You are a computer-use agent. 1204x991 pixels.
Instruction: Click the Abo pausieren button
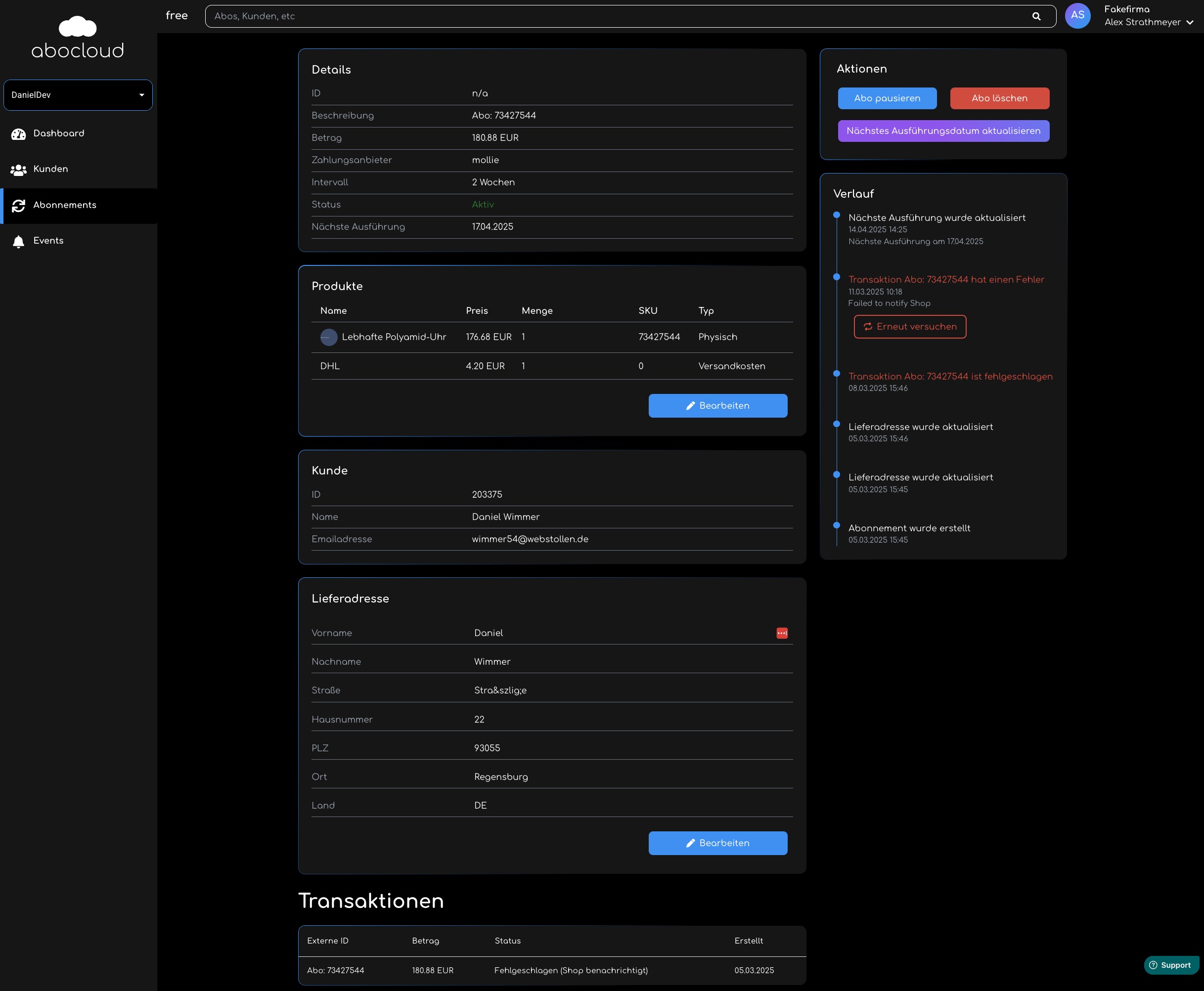[887, 98]
